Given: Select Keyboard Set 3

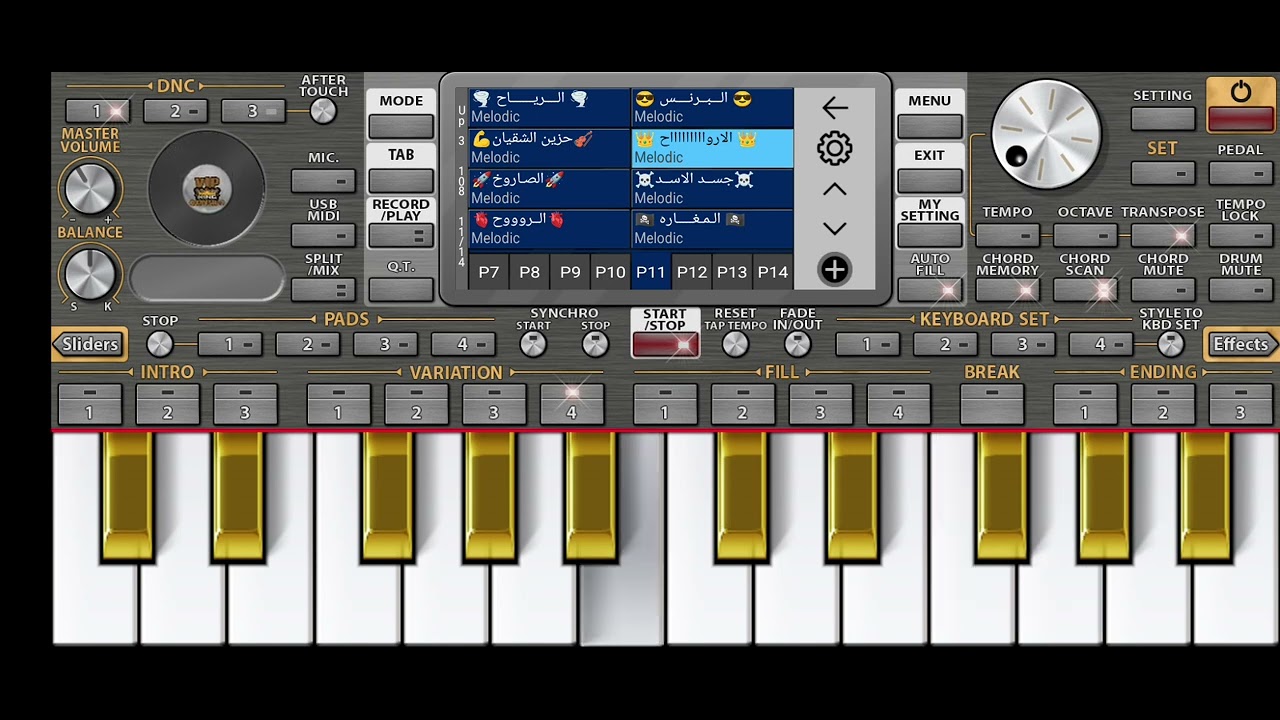Looking at the screenshot, I should pyautogui.click(x=1023, y=345).
